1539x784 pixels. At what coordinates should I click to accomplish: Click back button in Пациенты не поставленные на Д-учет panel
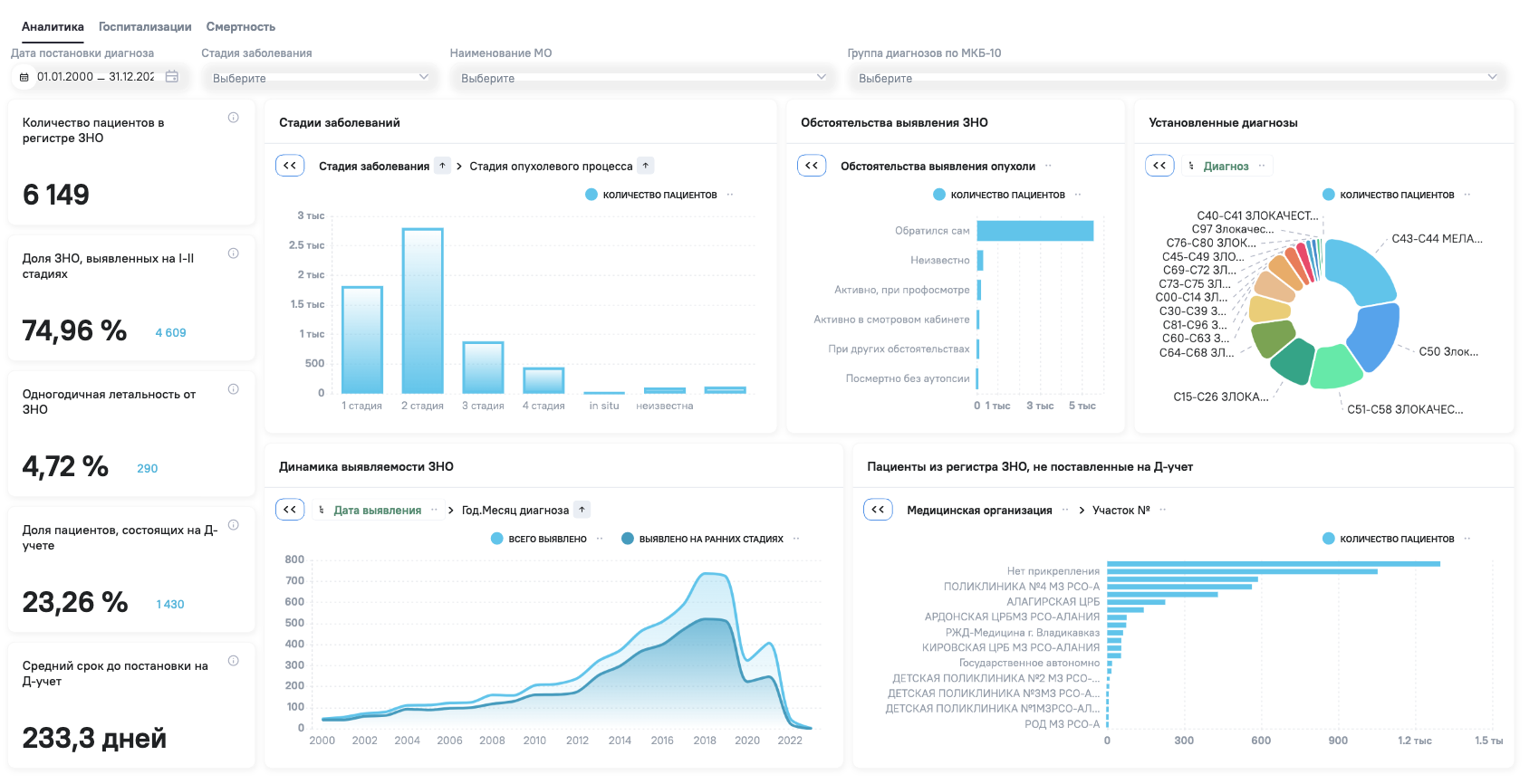(878, 510)
